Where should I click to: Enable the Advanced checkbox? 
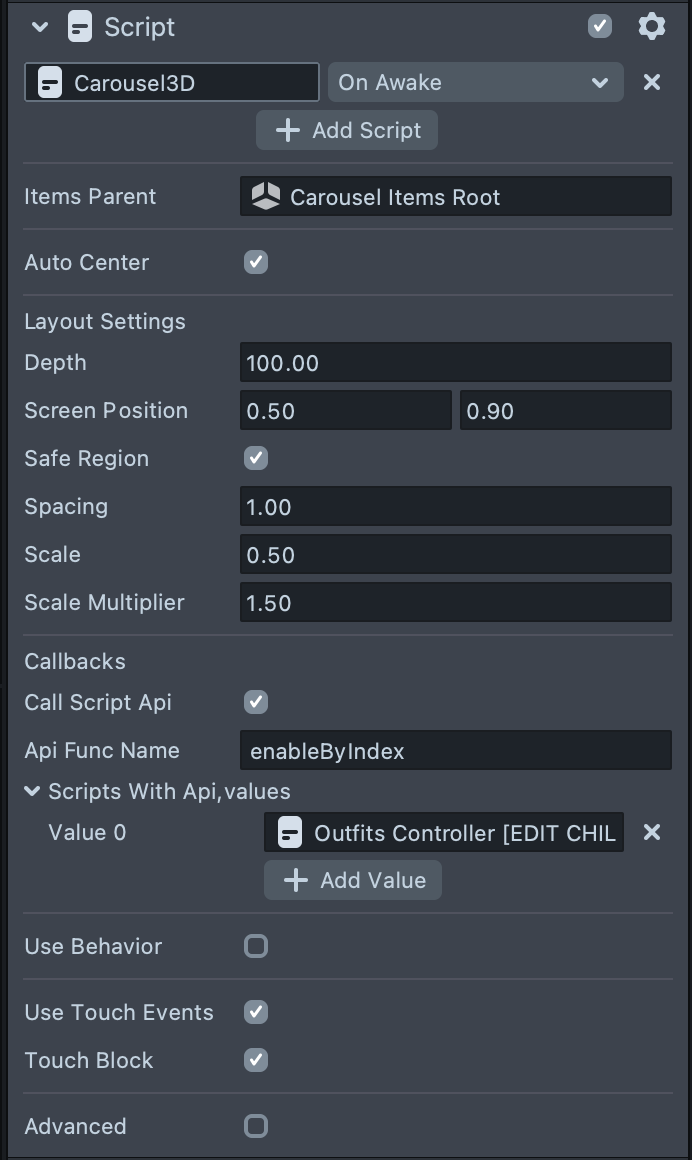pyautogui.click(x=256, y=1126)
